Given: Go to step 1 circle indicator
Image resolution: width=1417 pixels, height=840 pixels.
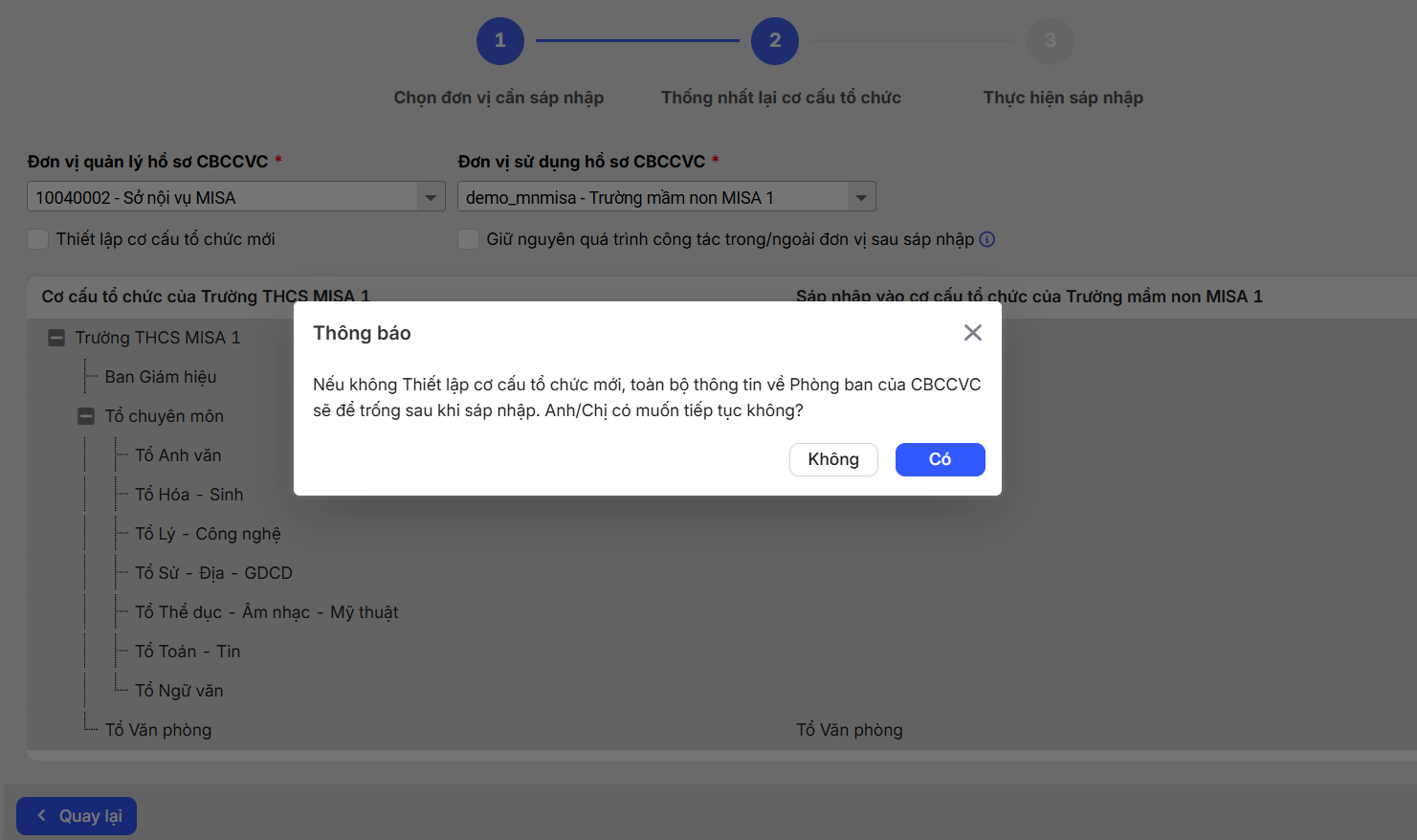Looking at the screenshot, I should [499, 41].
